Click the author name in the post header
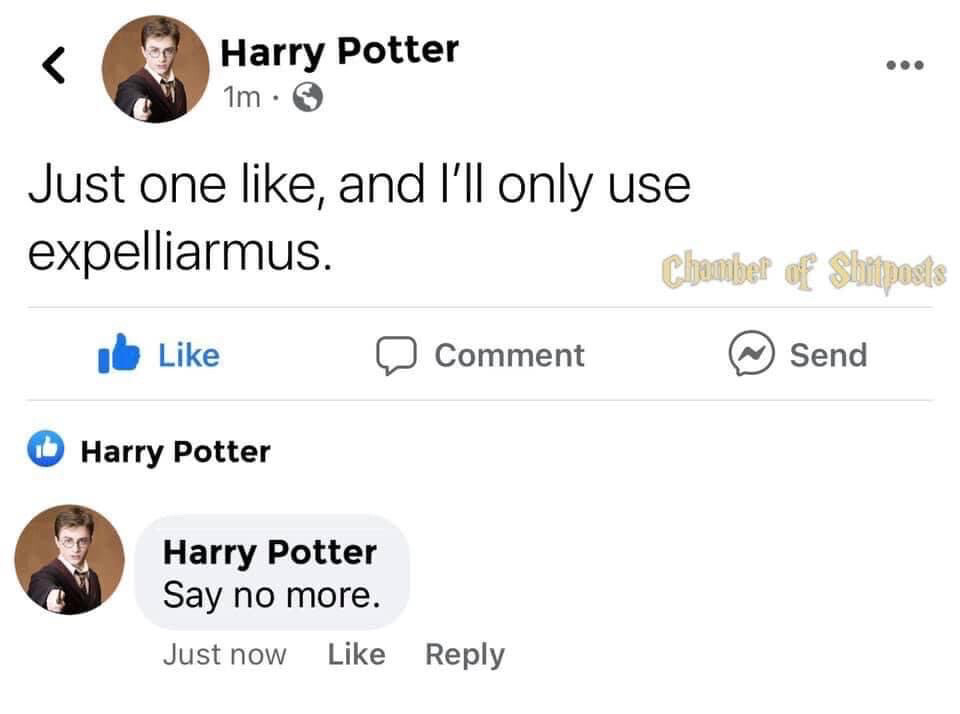The height and width of the screenshot is (714, 960). 339,50
